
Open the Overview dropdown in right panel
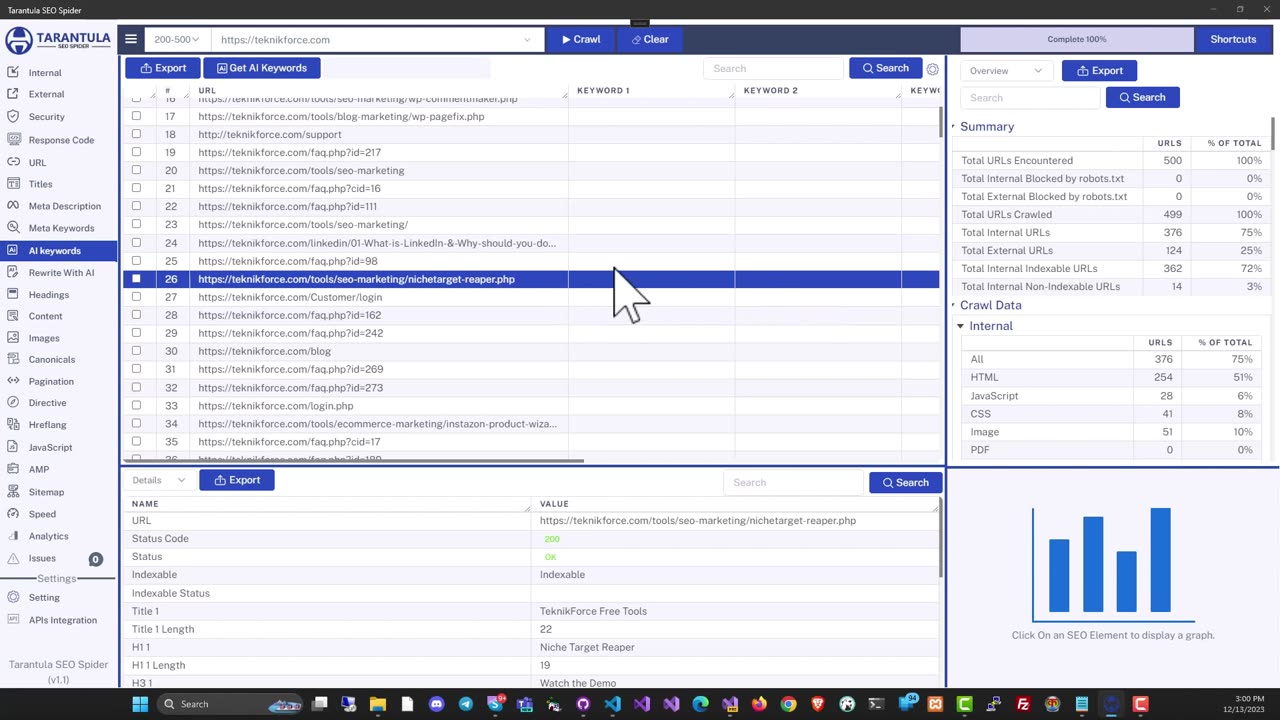pos(1005,71)
